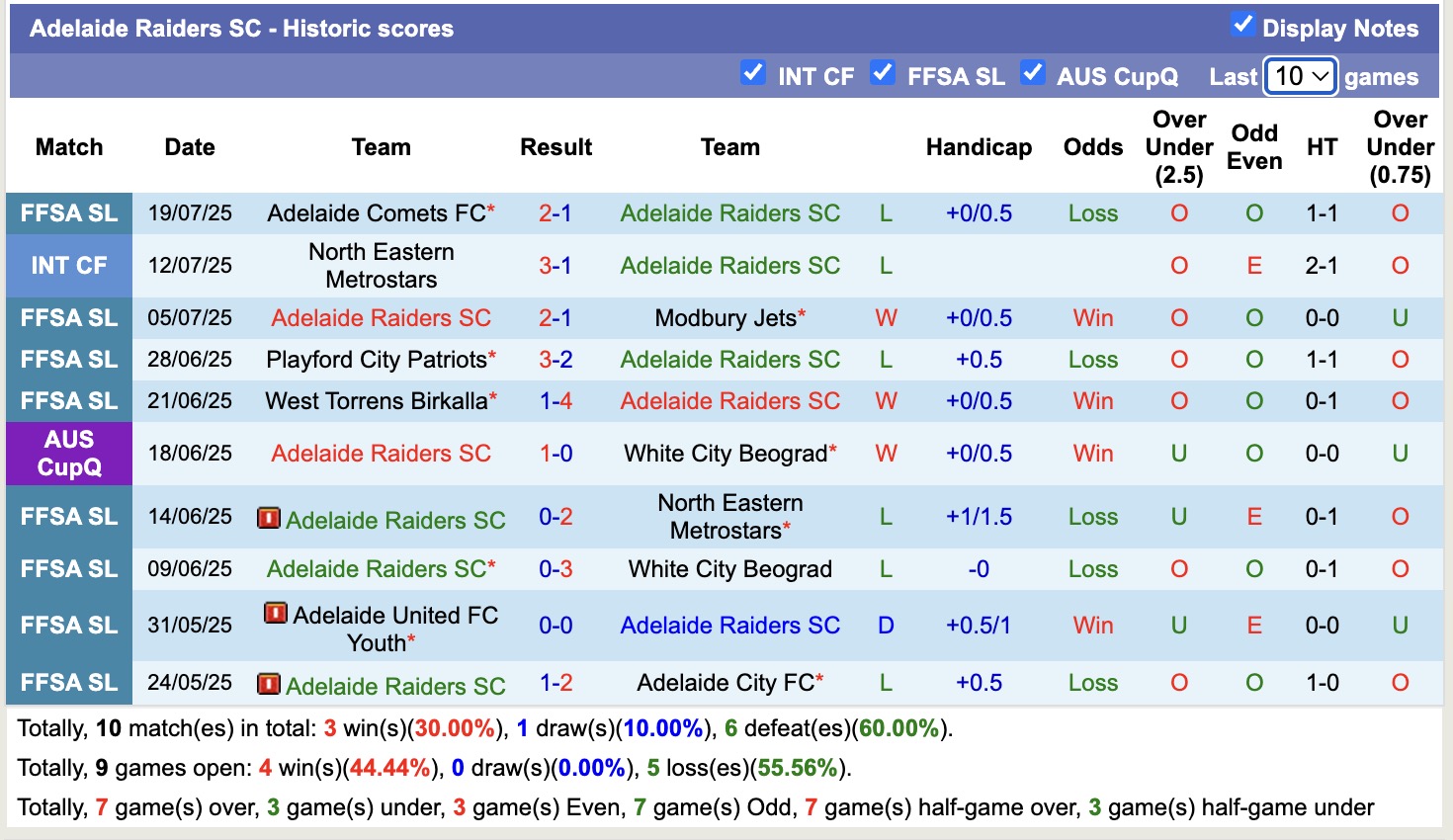Click the Adelaide Raiders SC - Historic scores title
Viewport: 1453px width, 840px height.
[244, 28]
